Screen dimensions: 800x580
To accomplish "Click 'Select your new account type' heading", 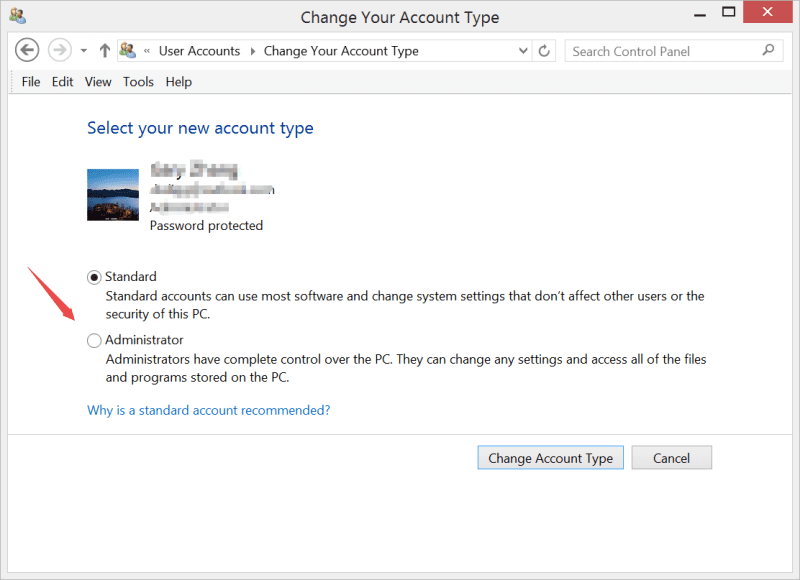I will pos(200,129).
